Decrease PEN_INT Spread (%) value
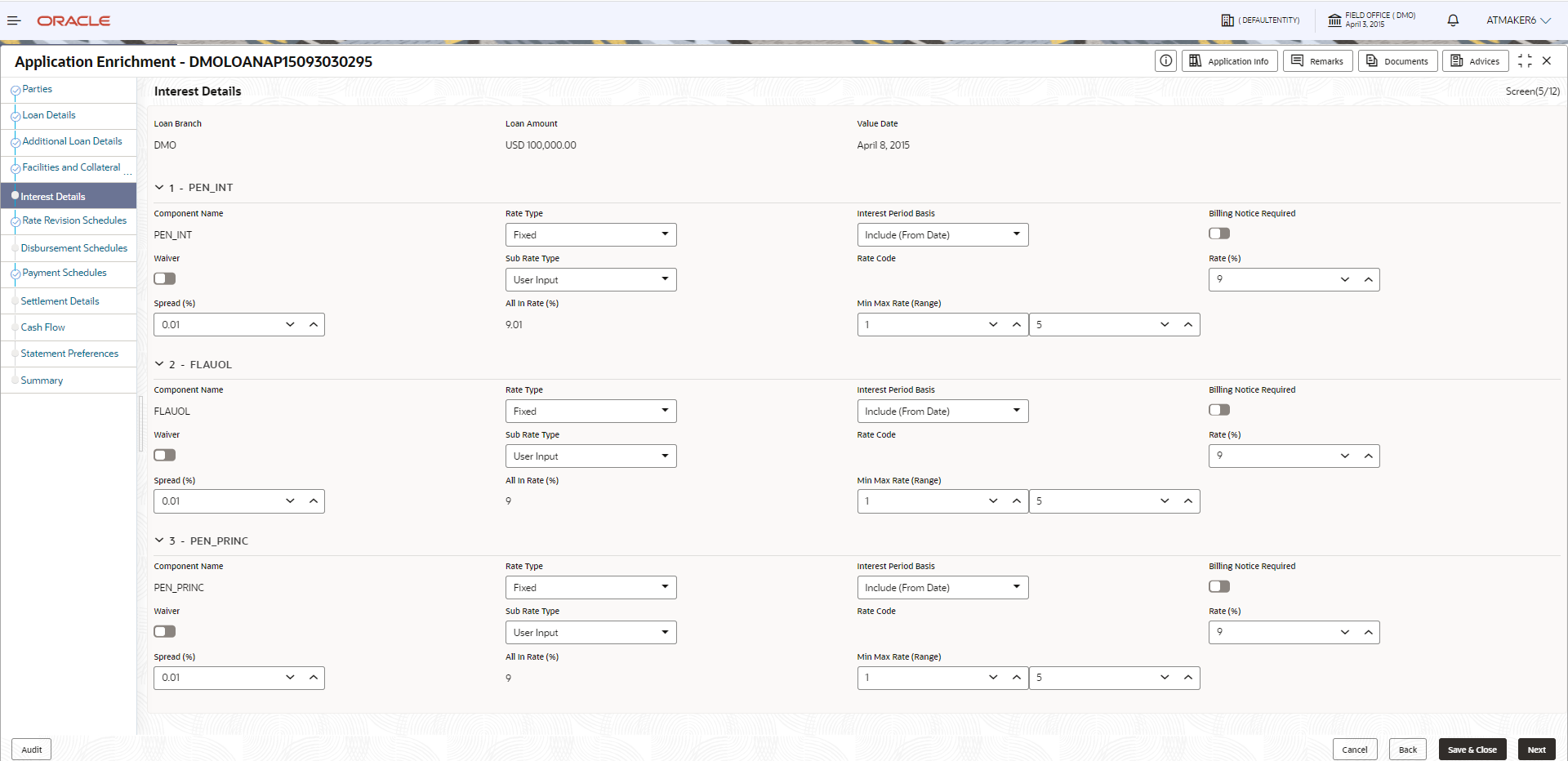 290,324
